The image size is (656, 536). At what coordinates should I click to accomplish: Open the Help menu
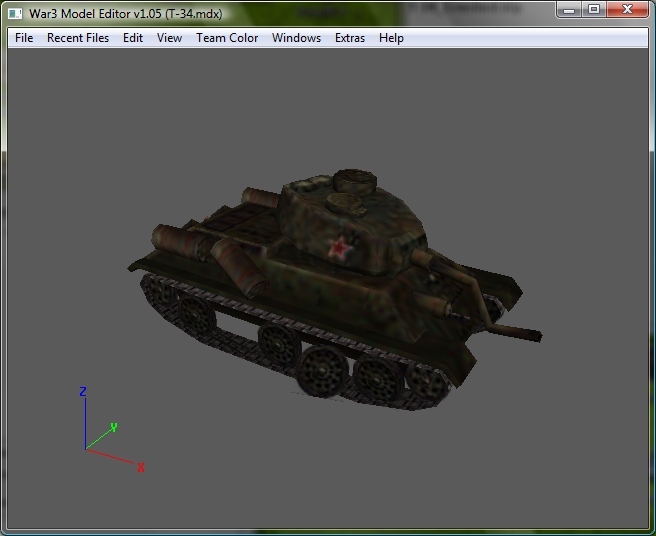pyautogui.click(x=391, y=38)
